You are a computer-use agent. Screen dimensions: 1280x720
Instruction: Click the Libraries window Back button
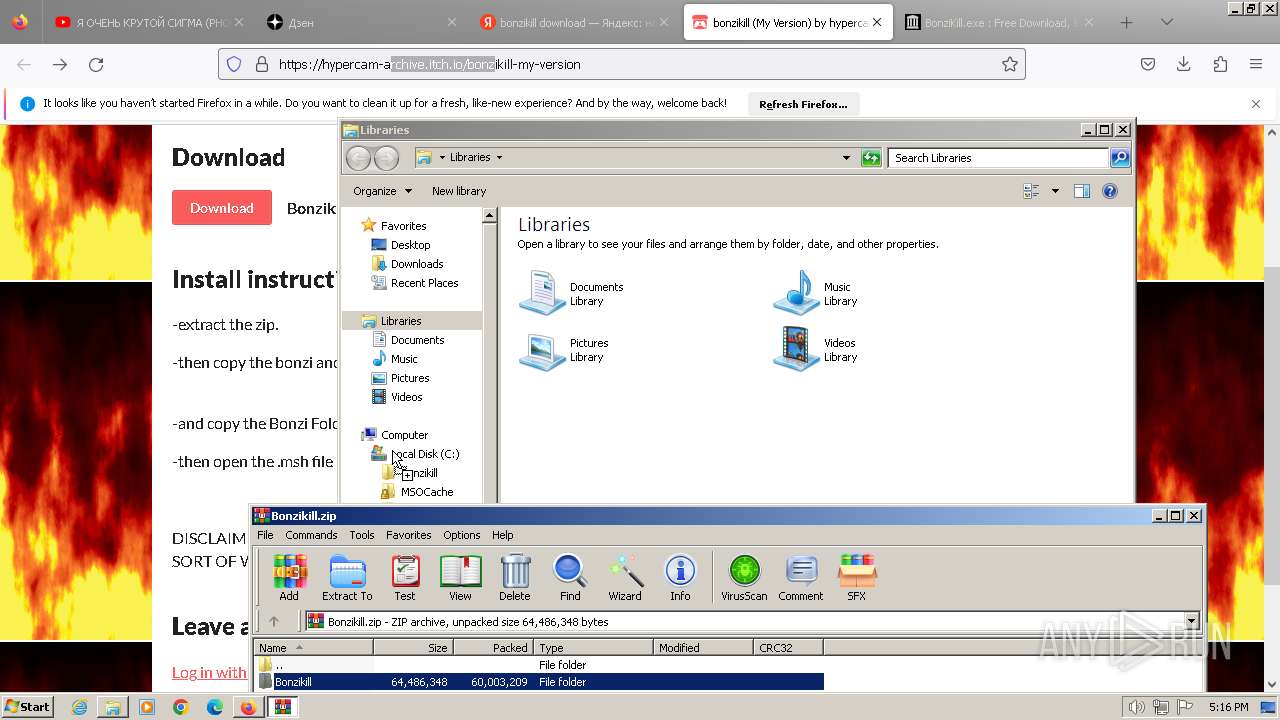[358, 158]
